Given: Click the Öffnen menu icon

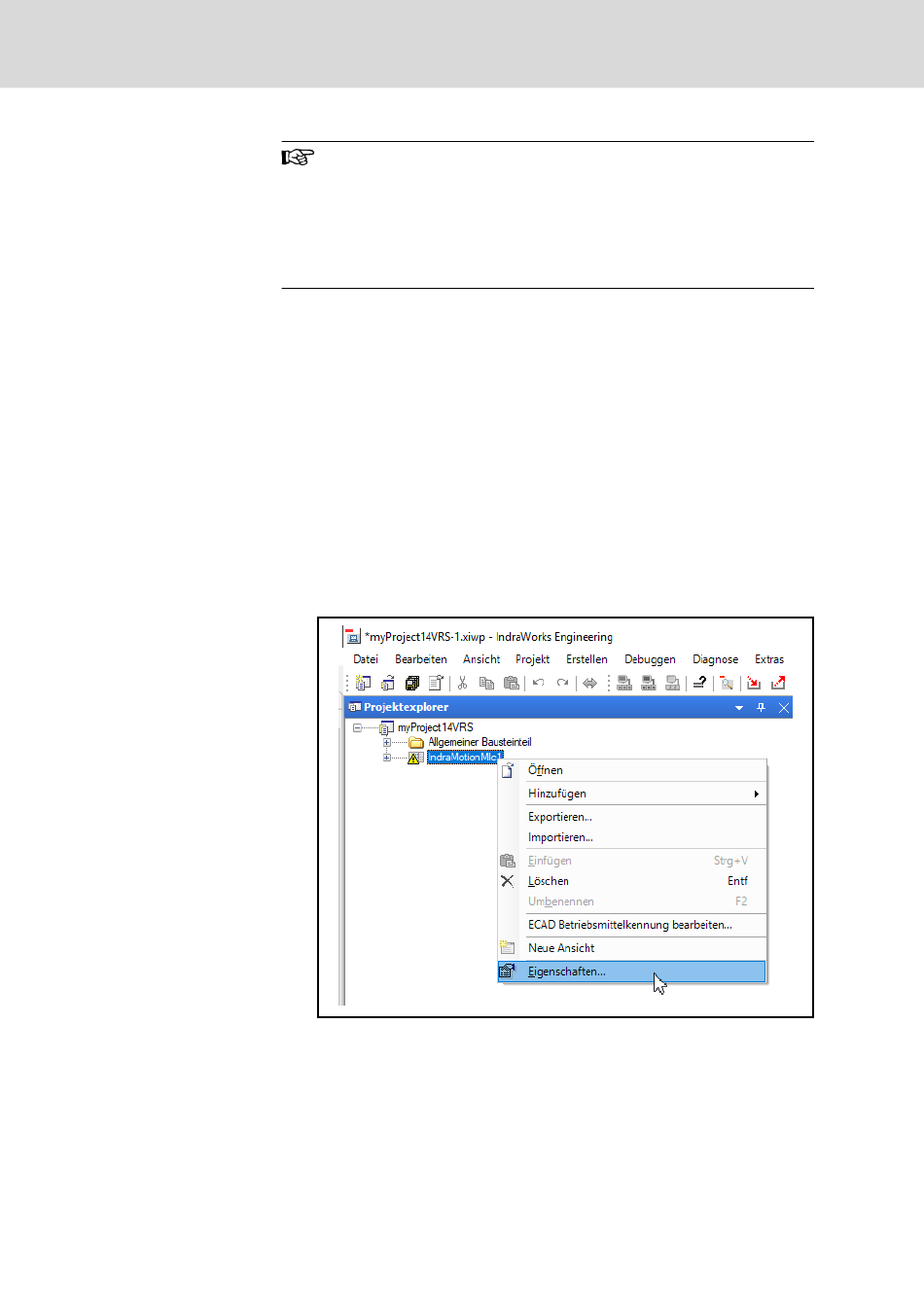Looking at the screenshot, I should (x=507, y=769).
